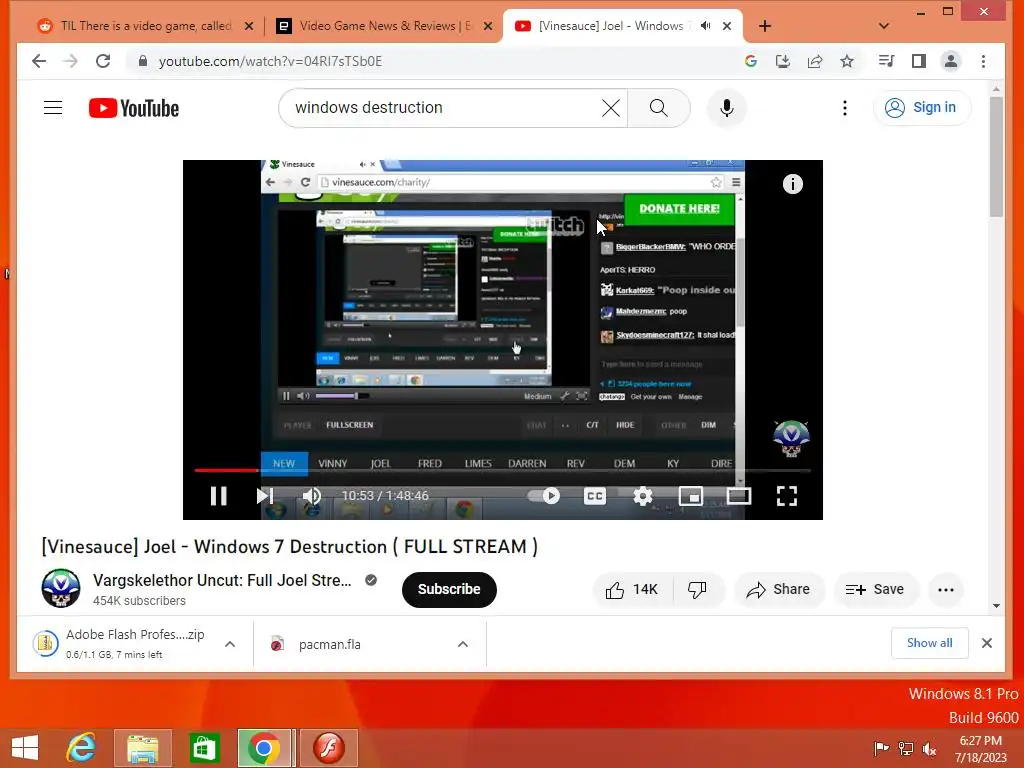Screen dimensions: 1024x768
Task: Open media controls icon in toolbar
Action: [x=886, y=61]
